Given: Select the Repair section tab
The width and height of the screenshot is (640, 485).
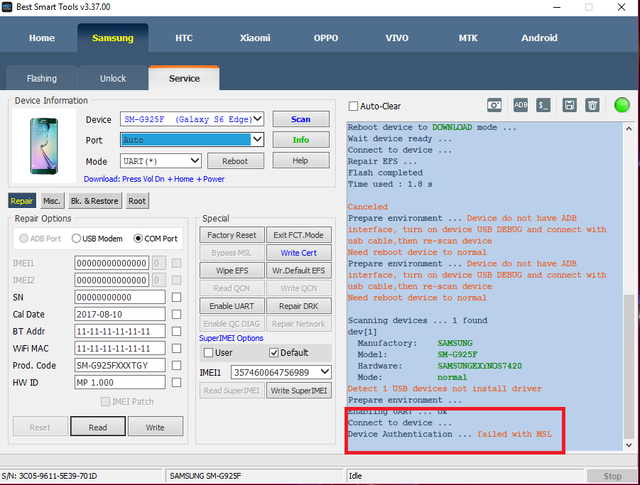Looking at the screenshot, I should (22, 201).
